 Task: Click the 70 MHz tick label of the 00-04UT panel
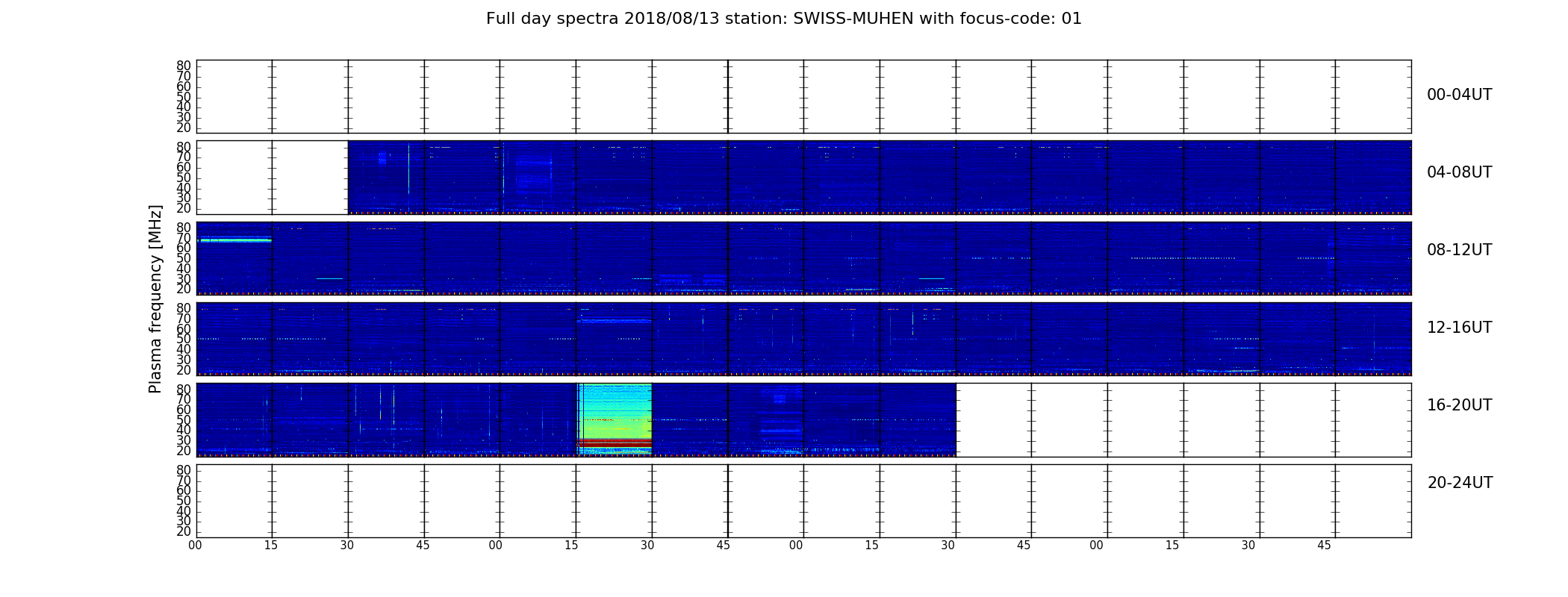pos(184,76)
